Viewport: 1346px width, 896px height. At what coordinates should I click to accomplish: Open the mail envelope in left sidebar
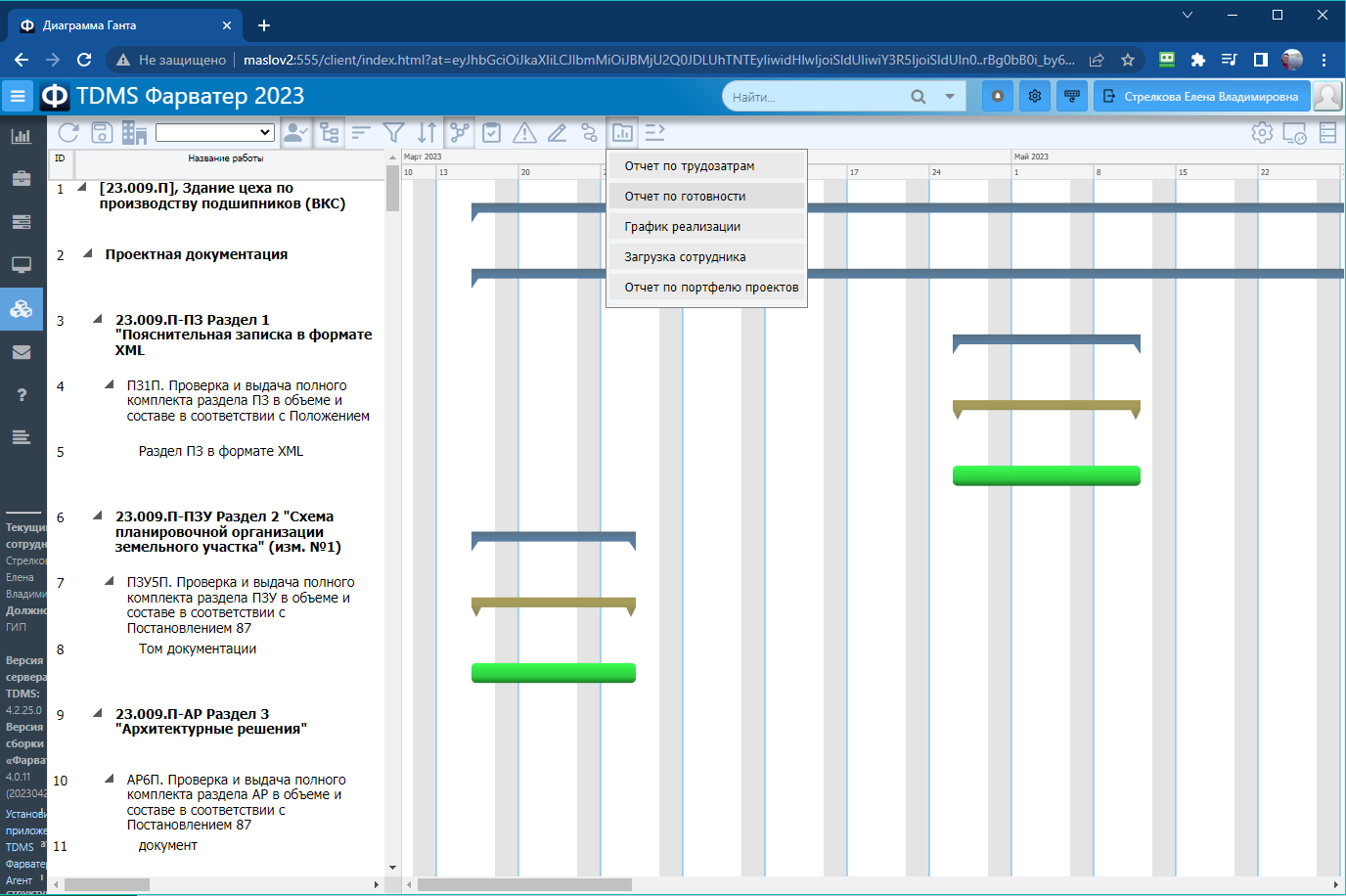22,352
